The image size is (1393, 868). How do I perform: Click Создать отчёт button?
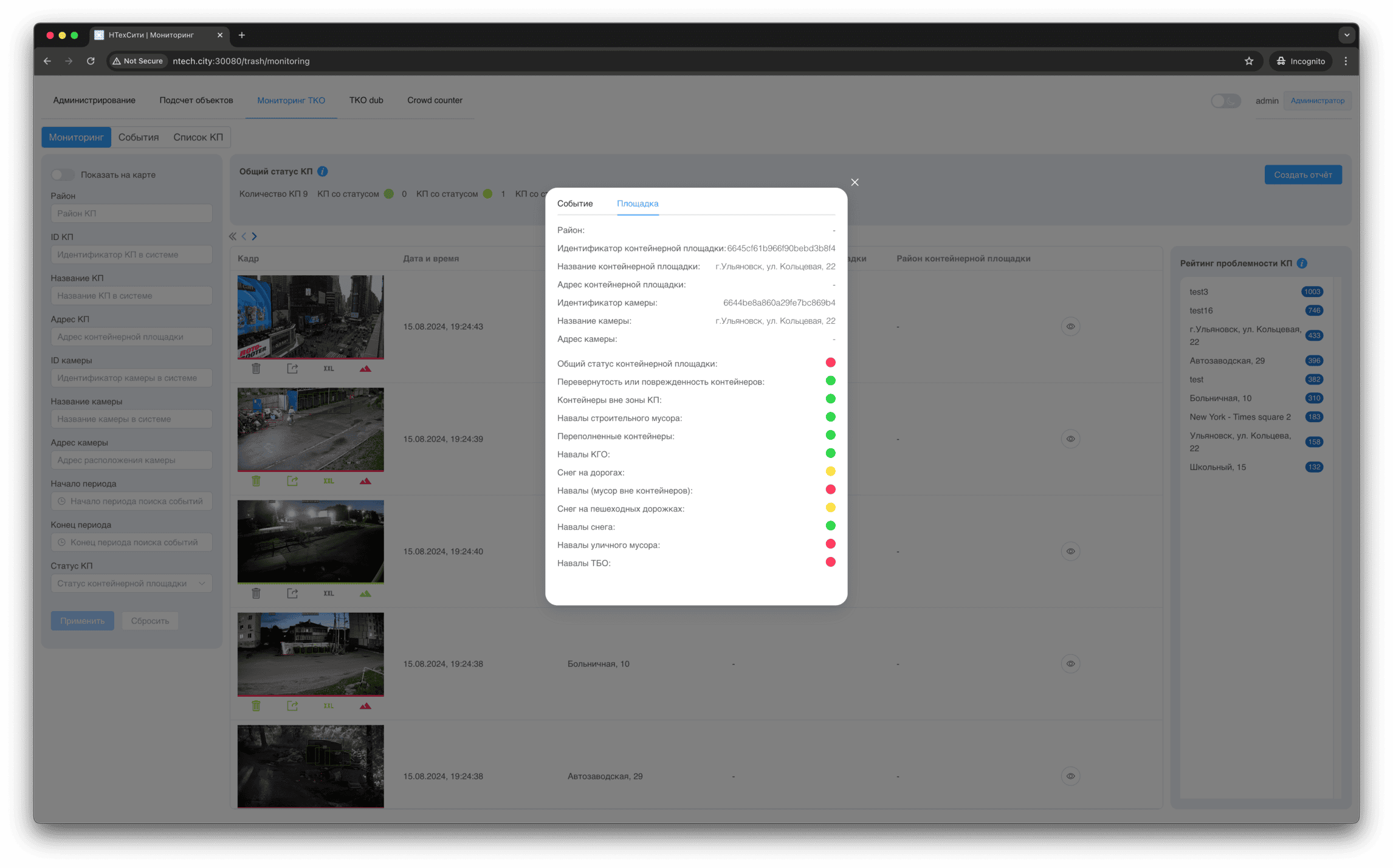coord(1302,175)
